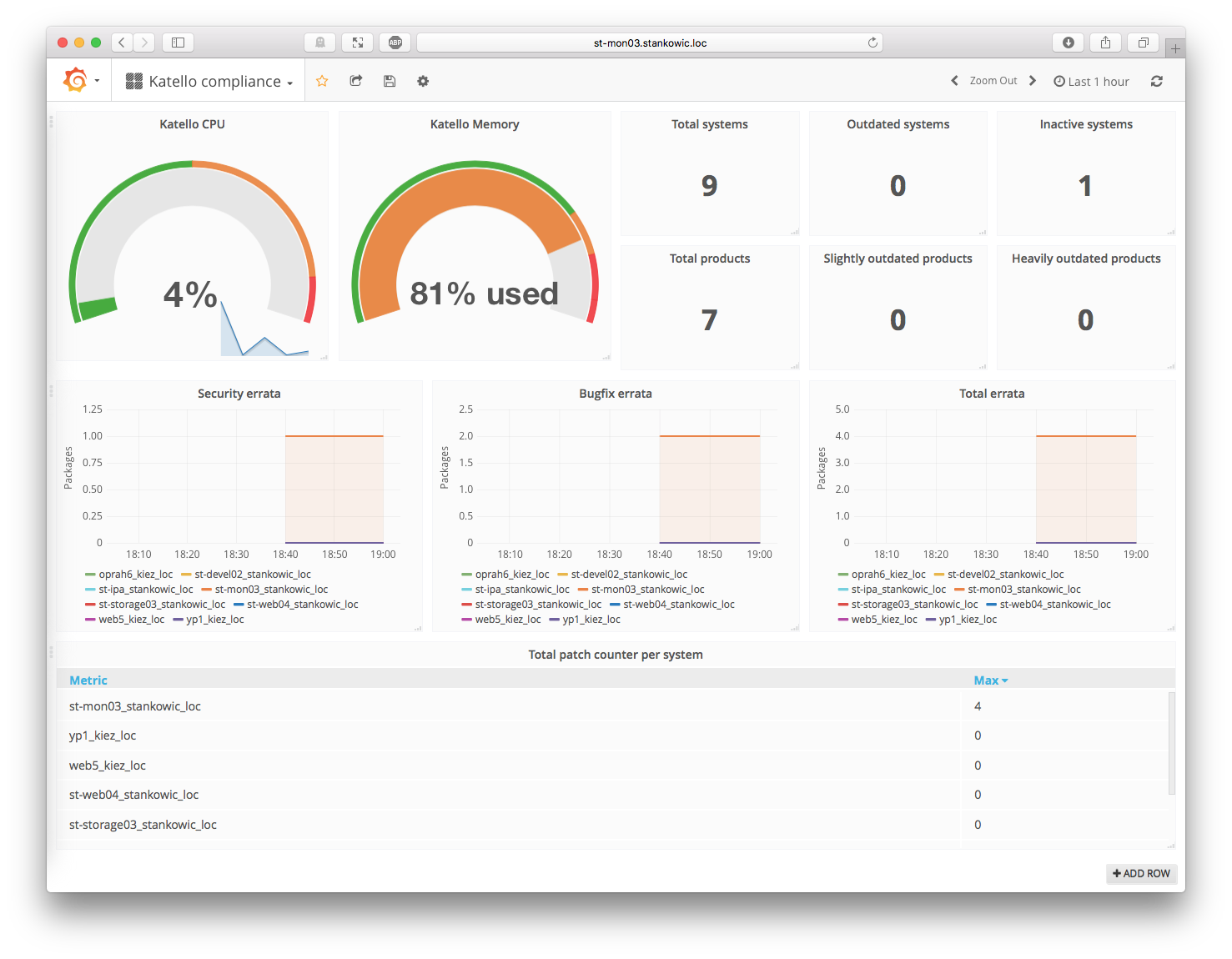The image size is (1232, 959).
Task: Open the Katello Memory panel title menu
Action: (x=475, y=124)
